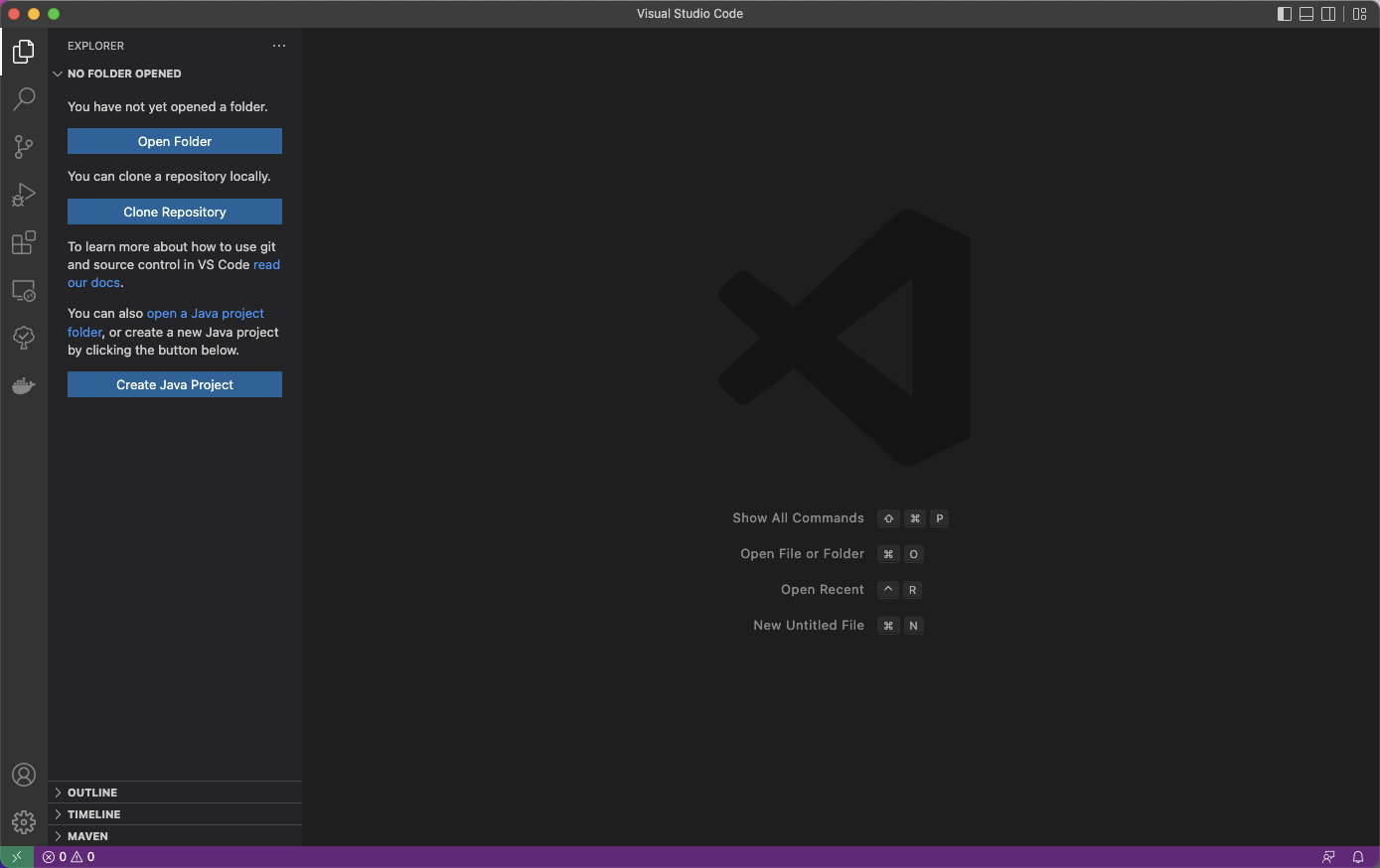This screenshot has width=1380, height=868.
Task: Expand the TIMELINE section
Action: coord(175,814)
